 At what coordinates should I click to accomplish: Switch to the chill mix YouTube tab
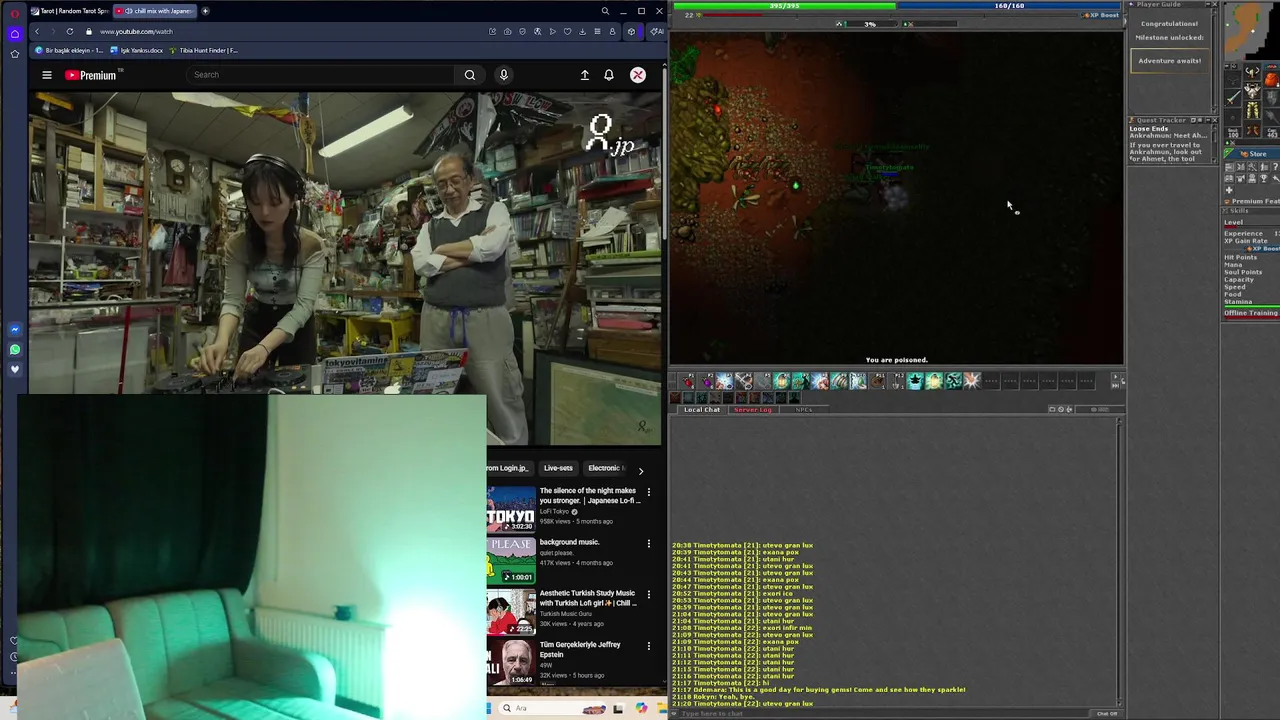(153, 11)
